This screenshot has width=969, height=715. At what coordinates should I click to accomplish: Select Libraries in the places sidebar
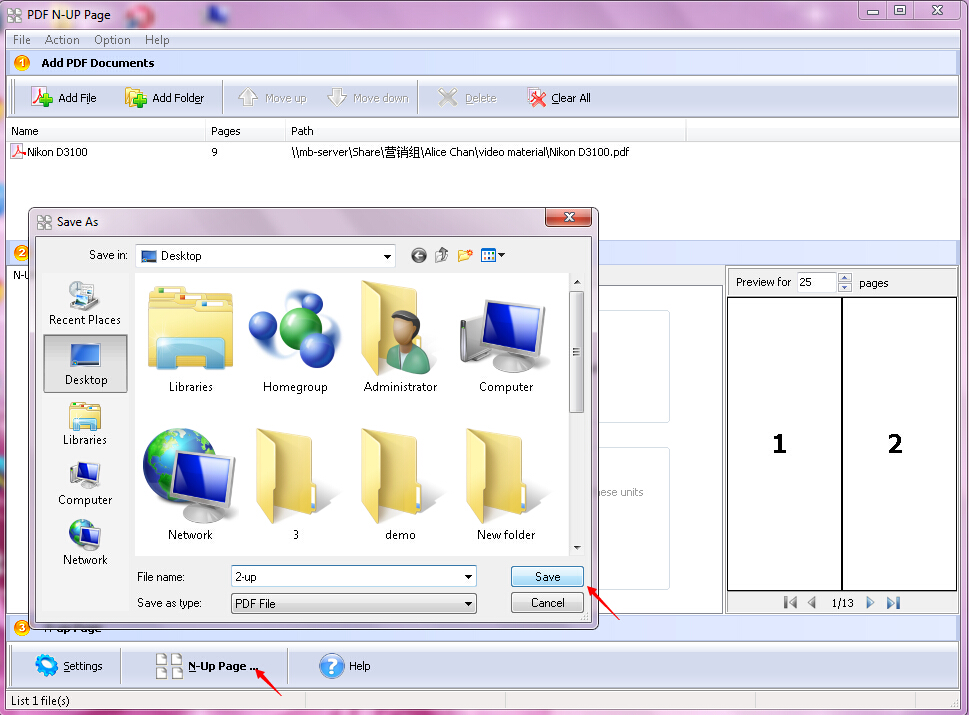click(x=85, y=423)
